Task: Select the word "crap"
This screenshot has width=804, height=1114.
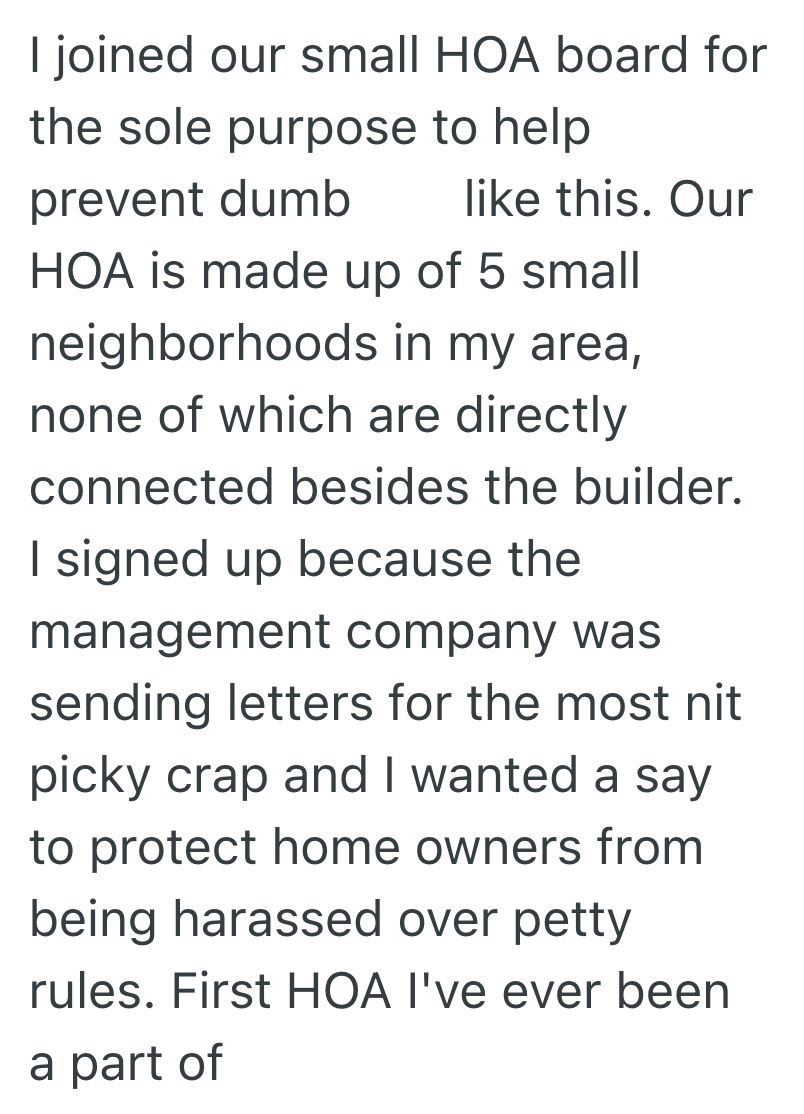Action: tap(223, 777)
